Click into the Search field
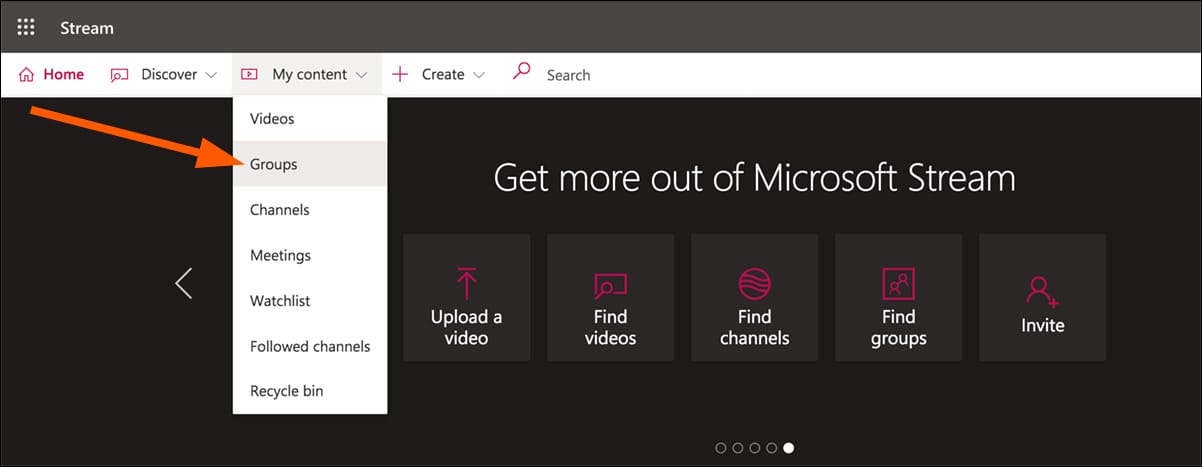The image size is (1202, 467). (x=600, y=75)
